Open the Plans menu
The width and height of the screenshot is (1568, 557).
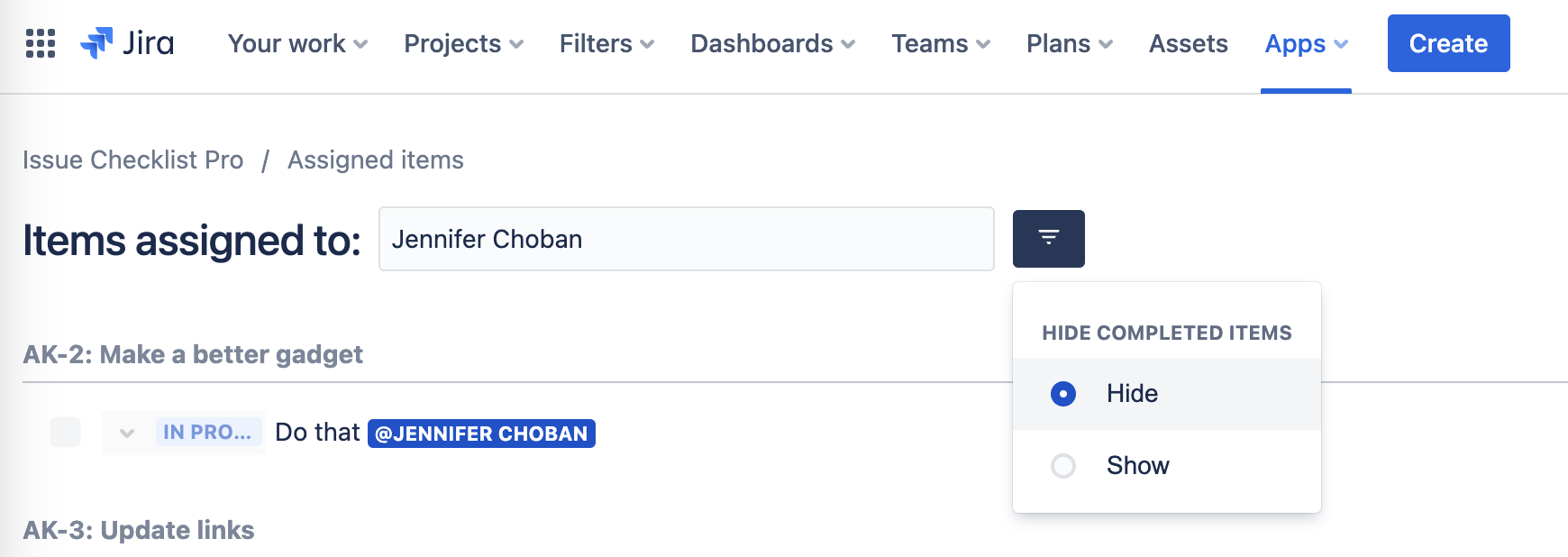[1070, 43]
